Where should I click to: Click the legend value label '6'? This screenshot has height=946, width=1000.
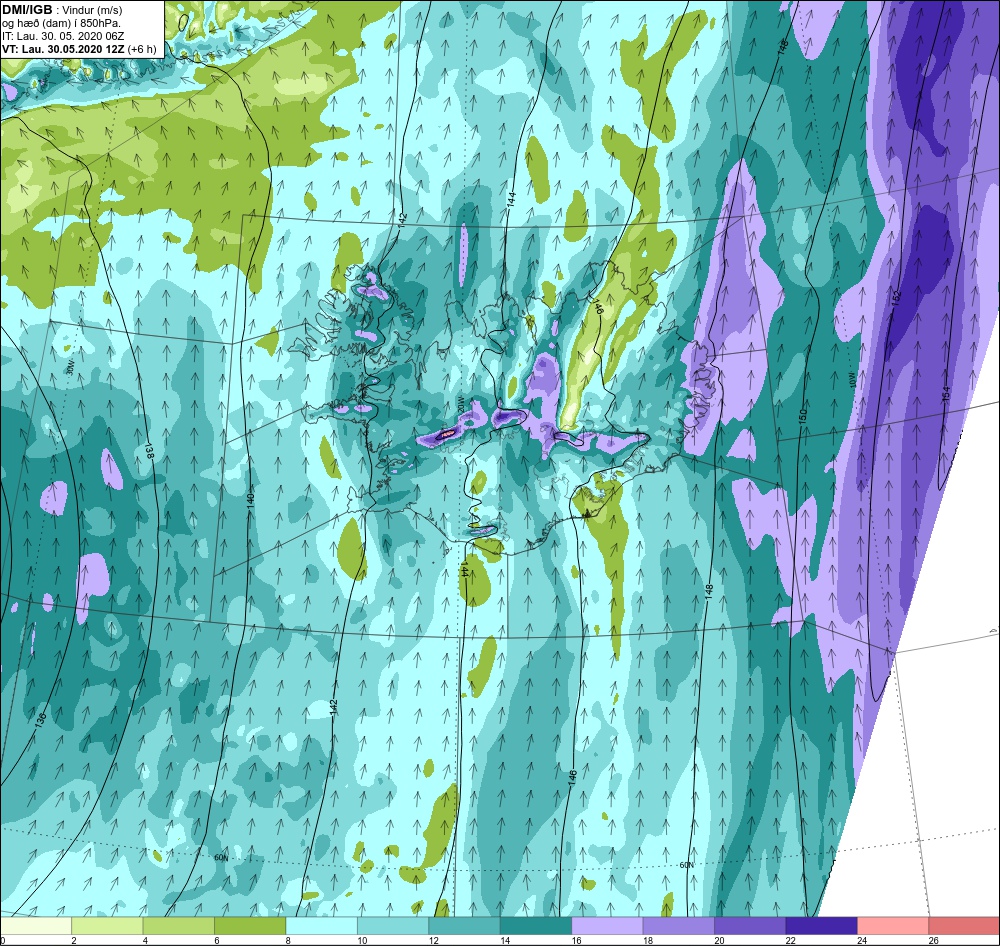tap(217, 940)
